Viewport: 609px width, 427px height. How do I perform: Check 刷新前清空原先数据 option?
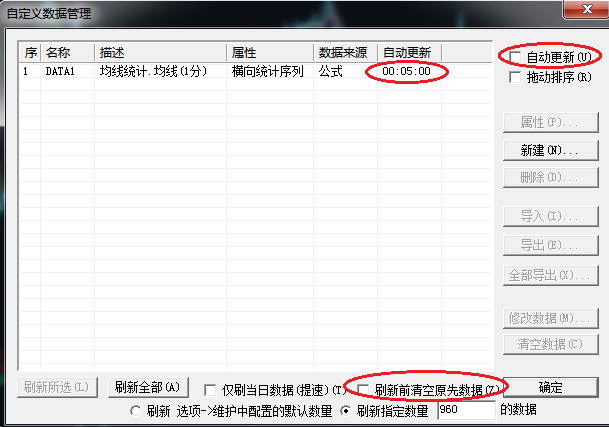click(x=363, y=390)
